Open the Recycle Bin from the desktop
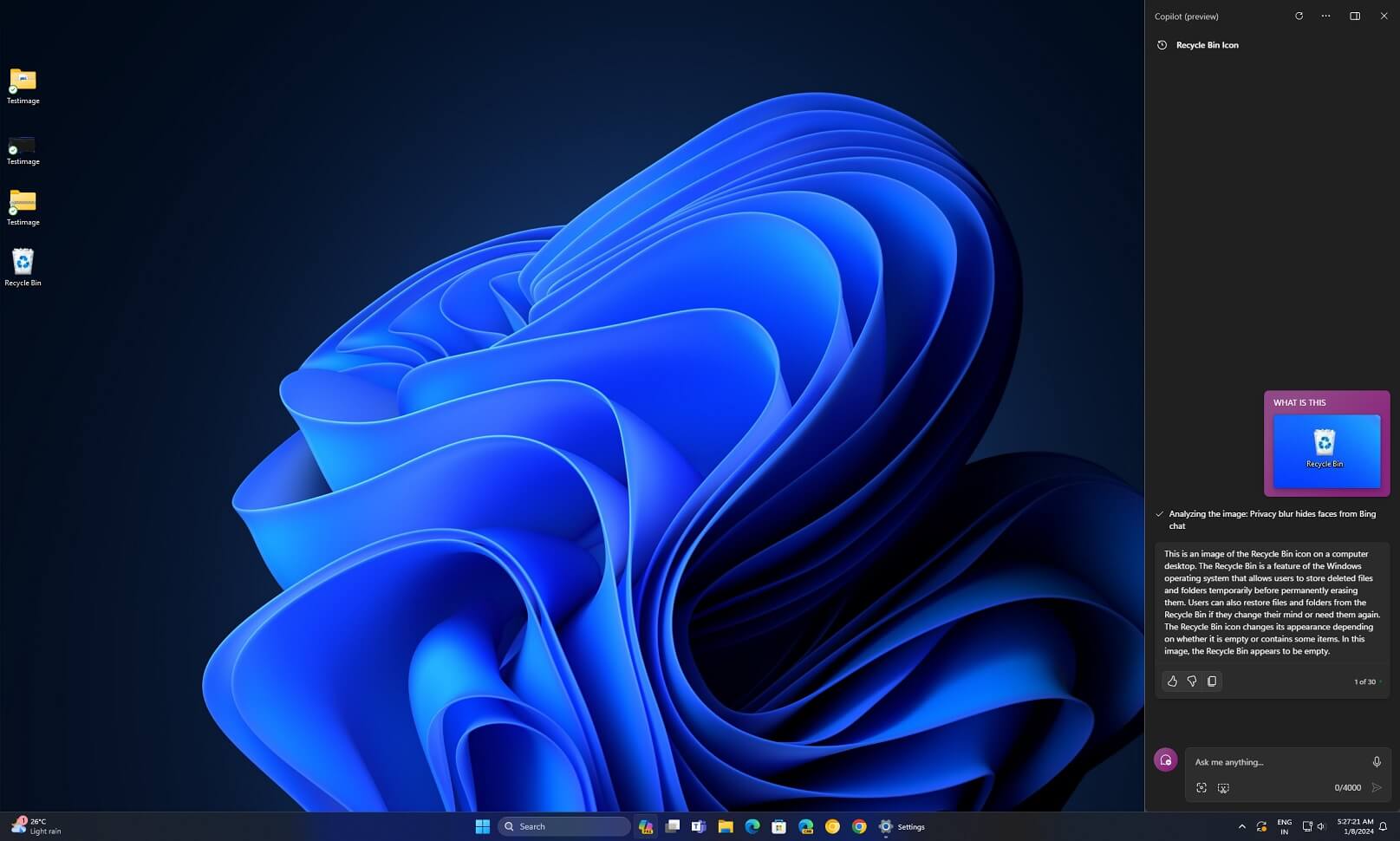1400x841 pixels. click(x=23, y=260)
